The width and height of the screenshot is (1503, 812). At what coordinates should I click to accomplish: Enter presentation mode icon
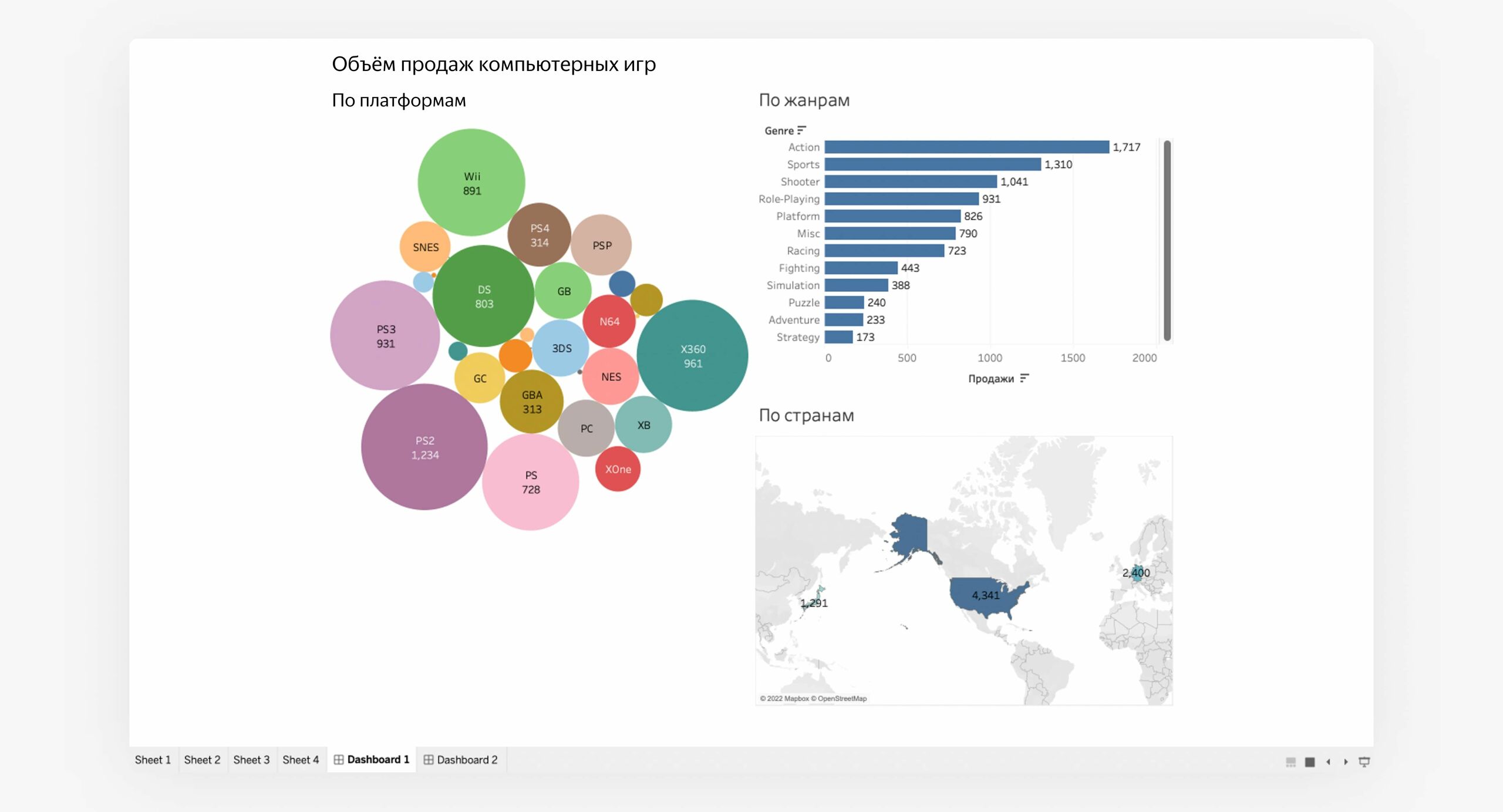(1364, 762)
